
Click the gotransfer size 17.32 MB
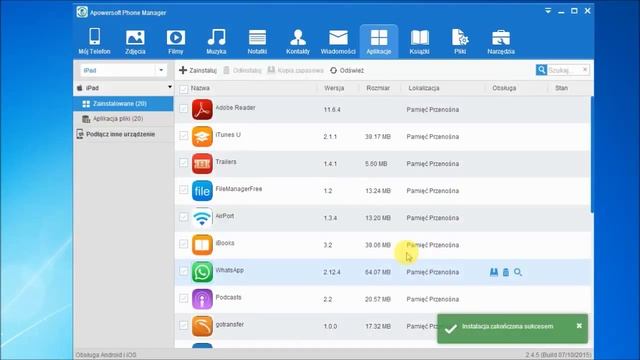(x=378, y=327)
